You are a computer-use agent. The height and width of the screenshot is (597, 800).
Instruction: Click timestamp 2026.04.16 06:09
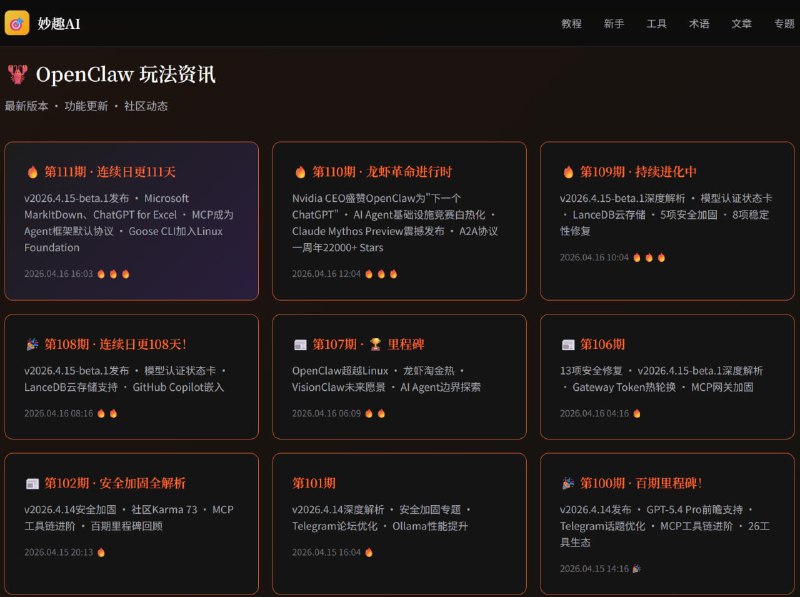(327, 414)
